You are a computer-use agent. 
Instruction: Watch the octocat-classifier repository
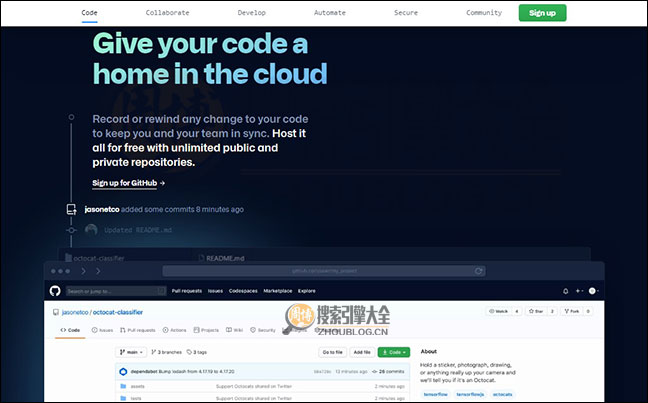[498, 311]
